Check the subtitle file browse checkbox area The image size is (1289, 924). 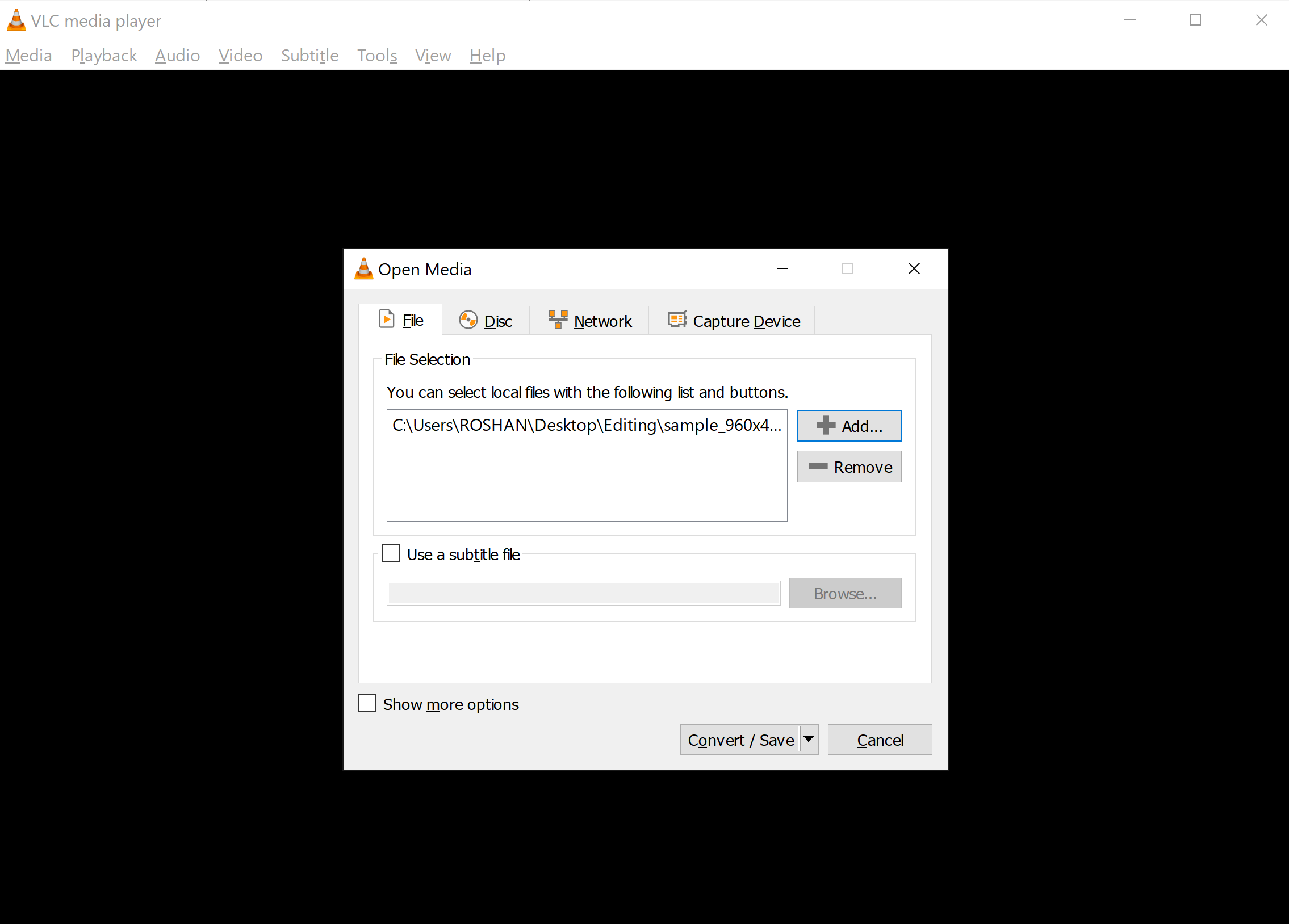[392, 553]
